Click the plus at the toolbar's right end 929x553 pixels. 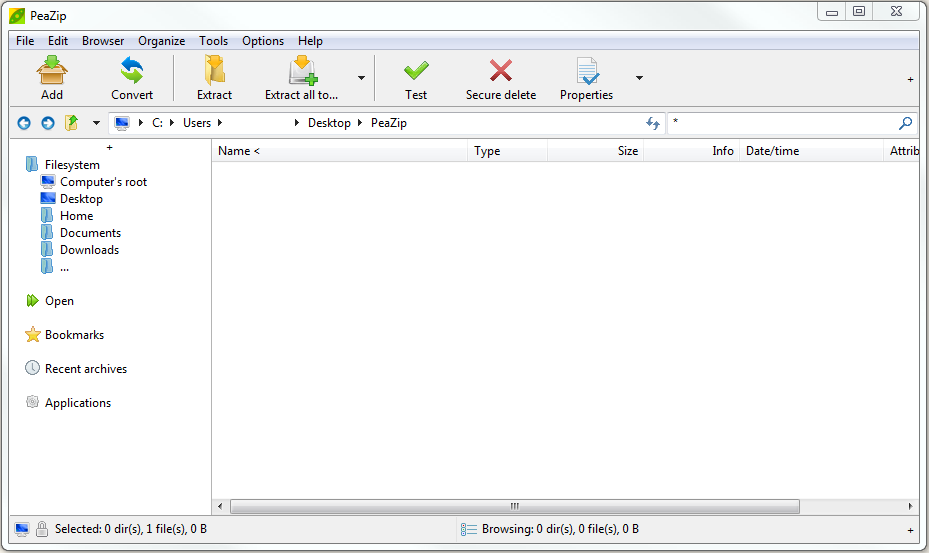pos(911,79)
